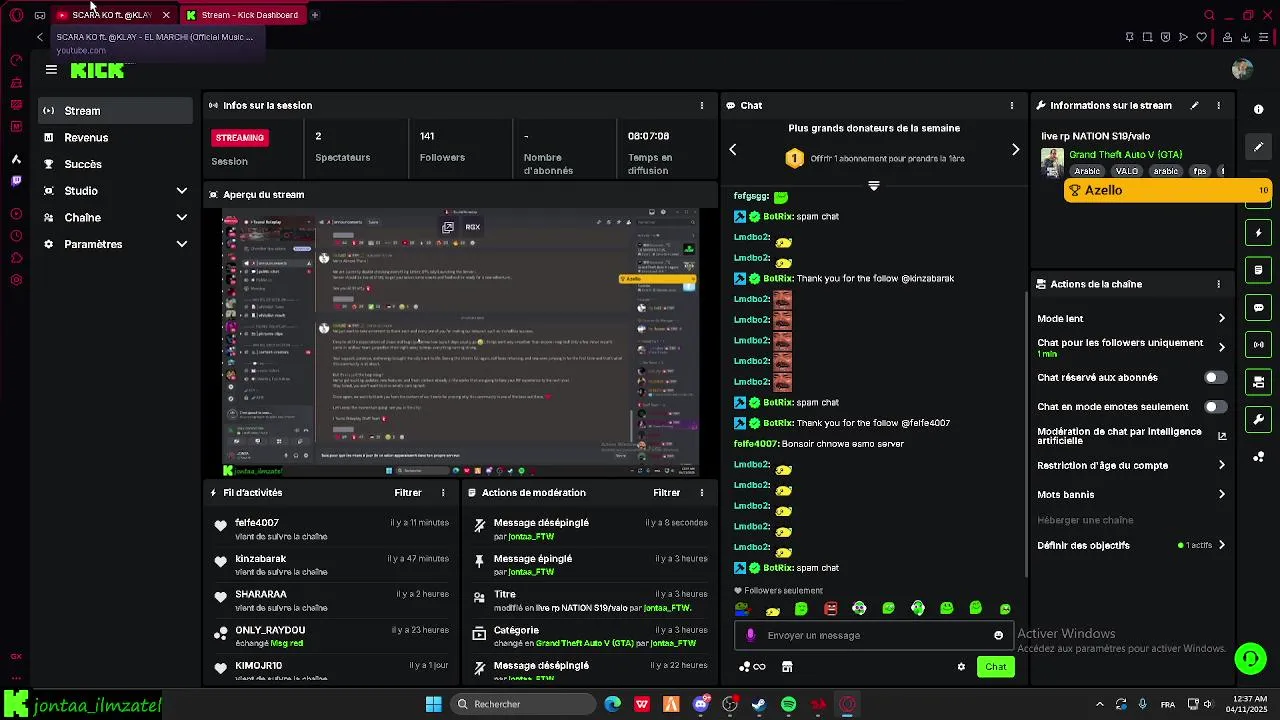The image size is (1280, 720).
Task: Click the Envoyer un message input field
Action: (x=875, y=635)
